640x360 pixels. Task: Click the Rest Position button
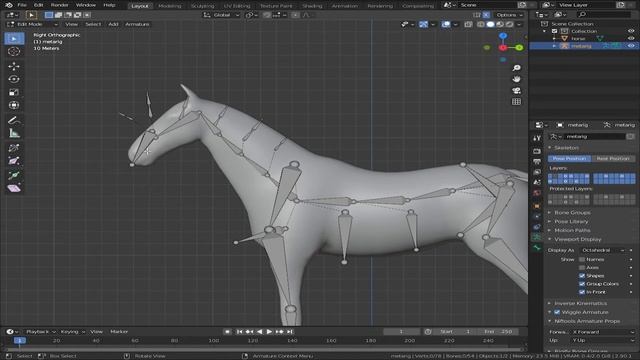613,158
